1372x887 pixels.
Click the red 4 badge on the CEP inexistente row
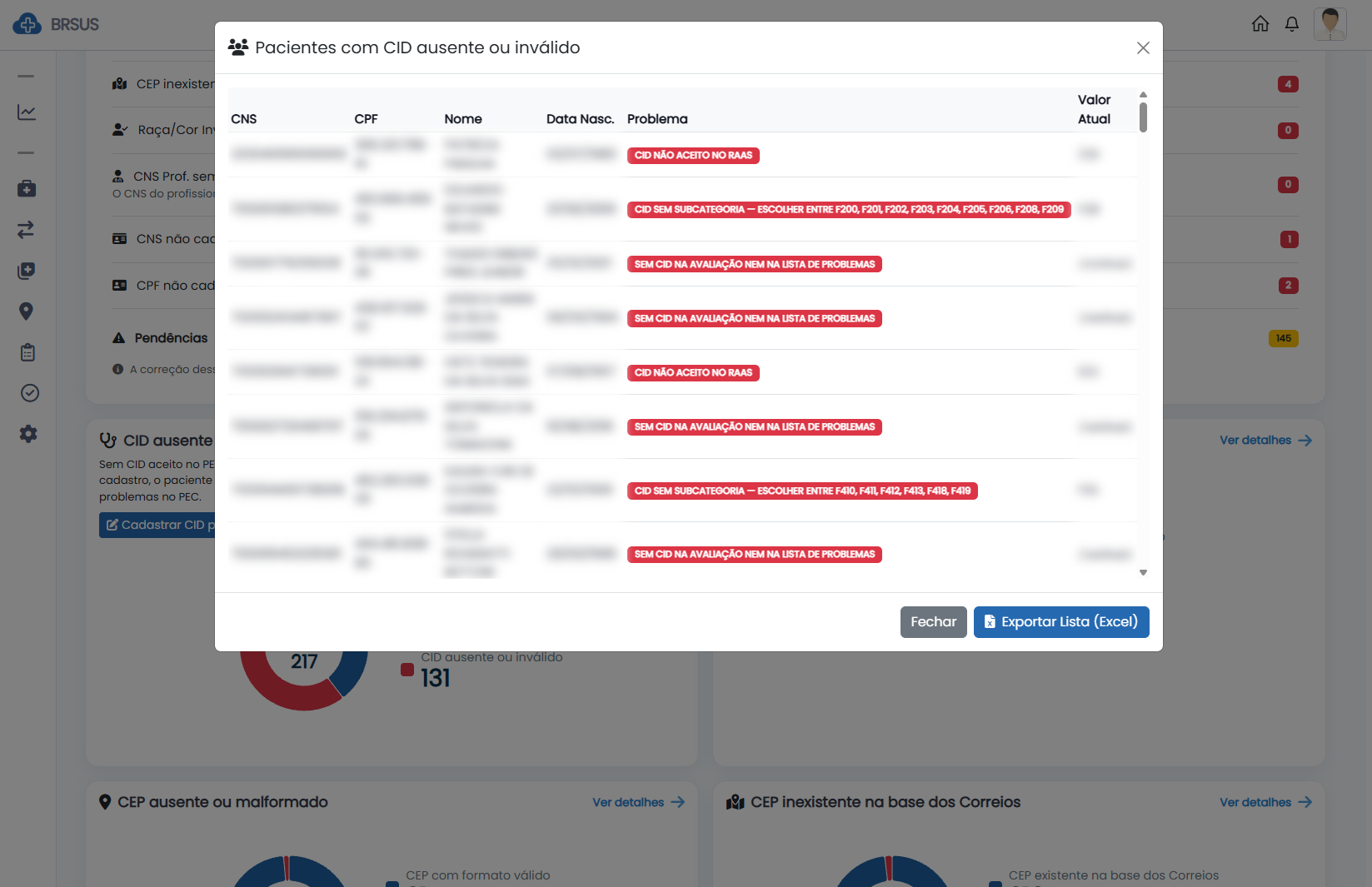pyautogui.click(x=1288, y=84)
